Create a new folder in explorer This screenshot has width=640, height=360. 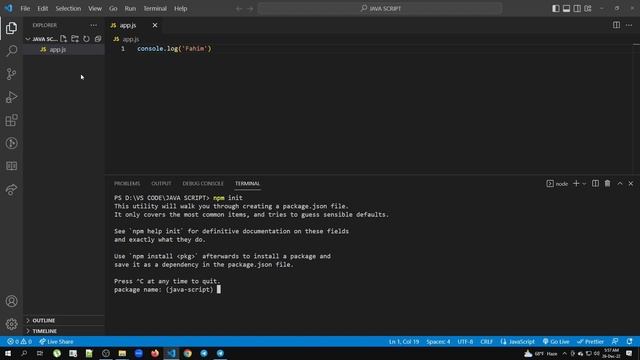click(x=75, y=39)
